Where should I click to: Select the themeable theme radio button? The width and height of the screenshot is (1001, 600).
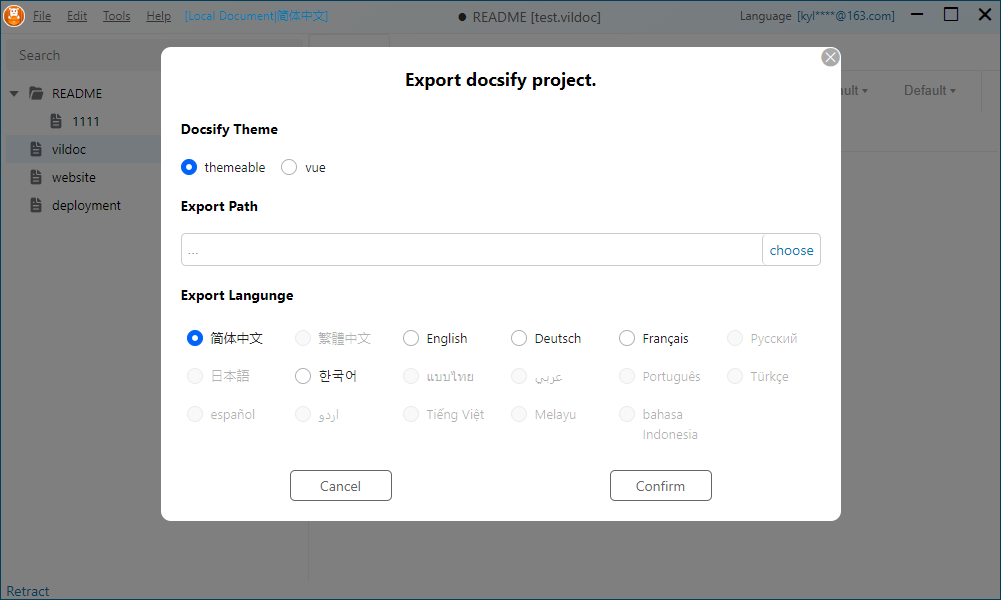click(189, 167)
